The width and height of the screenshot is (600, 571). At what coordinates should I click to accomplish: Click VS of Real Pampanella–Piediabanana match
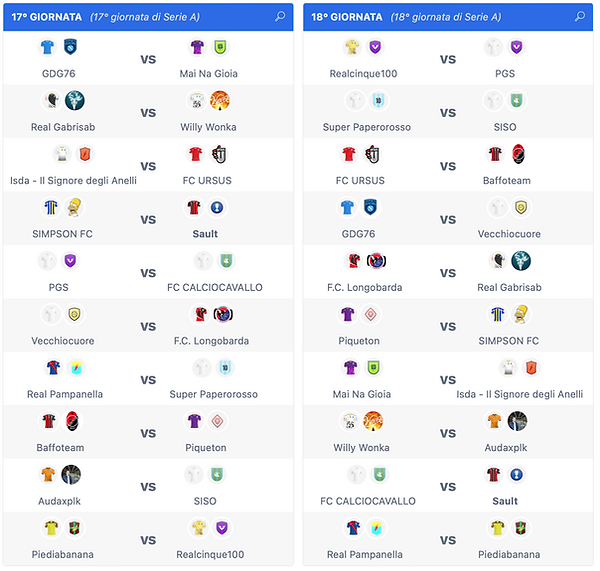click(448, 540)
